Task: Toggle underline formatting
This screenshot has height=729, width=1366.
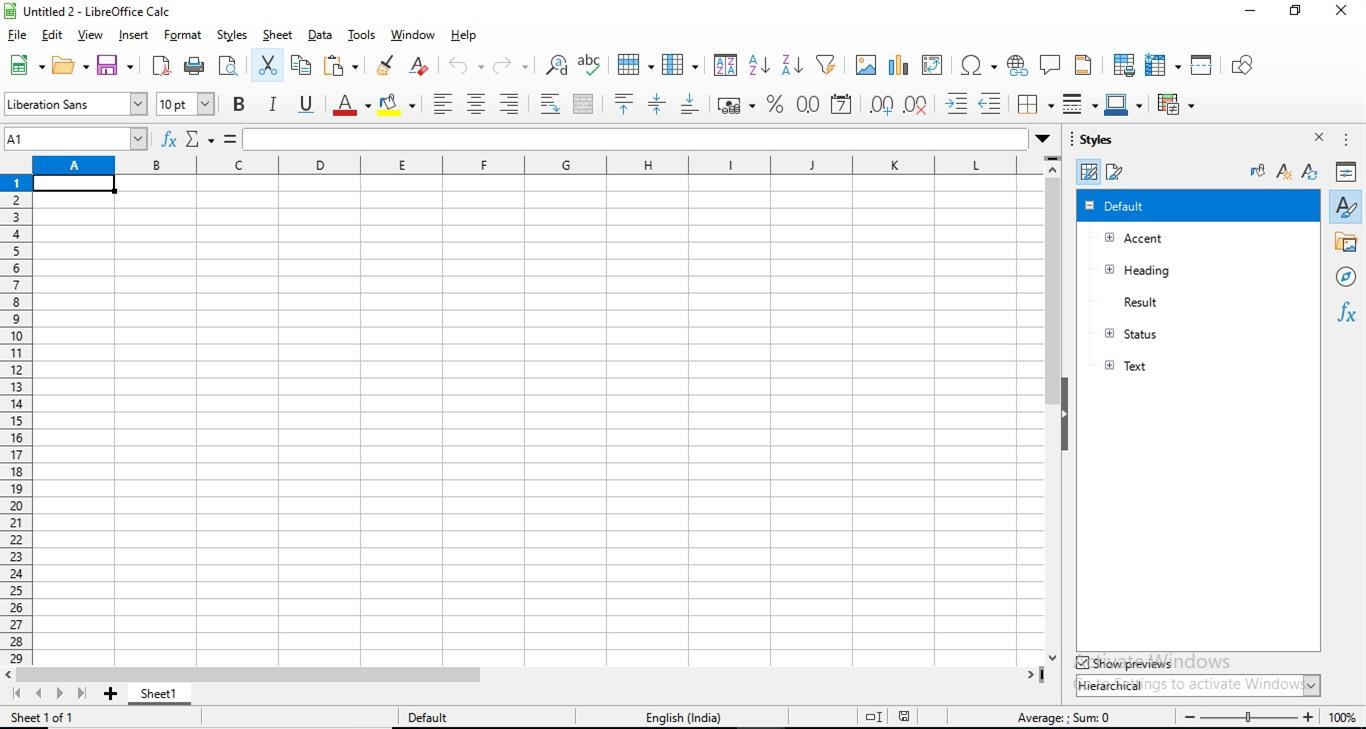Action: (x=305, y=104)
